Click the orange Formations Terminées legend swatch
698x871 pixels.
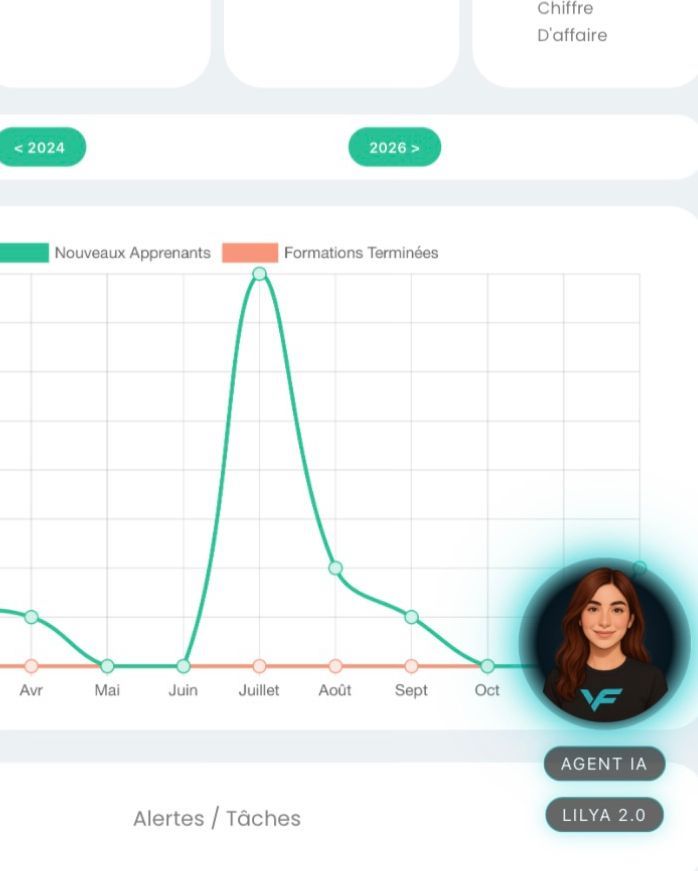tap(249, 253)
